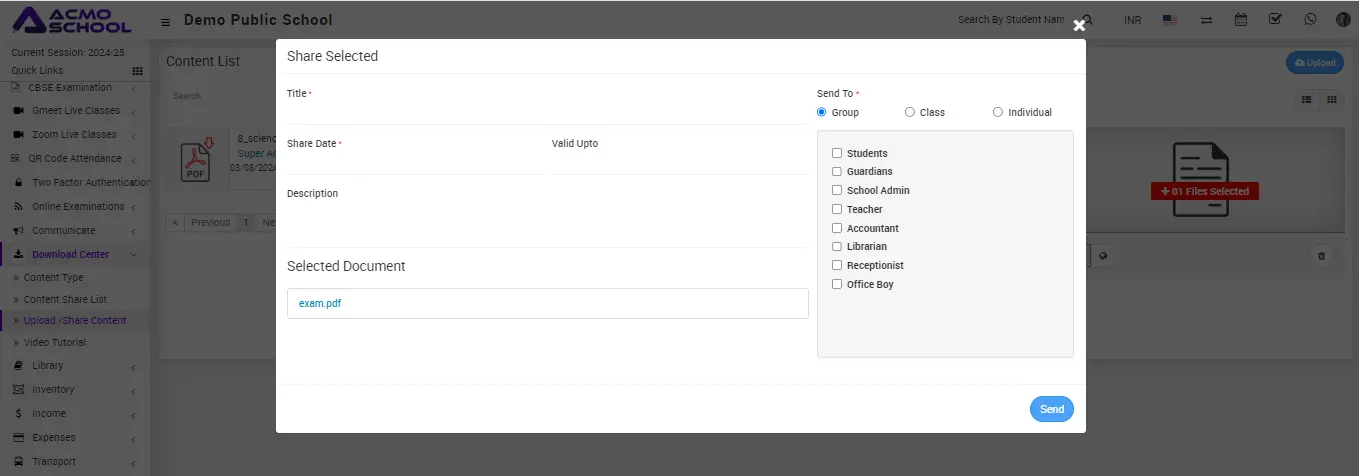Click the Quick Links grid icon
Image resolution: width=1359 pixels, height=476 pixels.
pyautogui.click(x=138, y=71)
